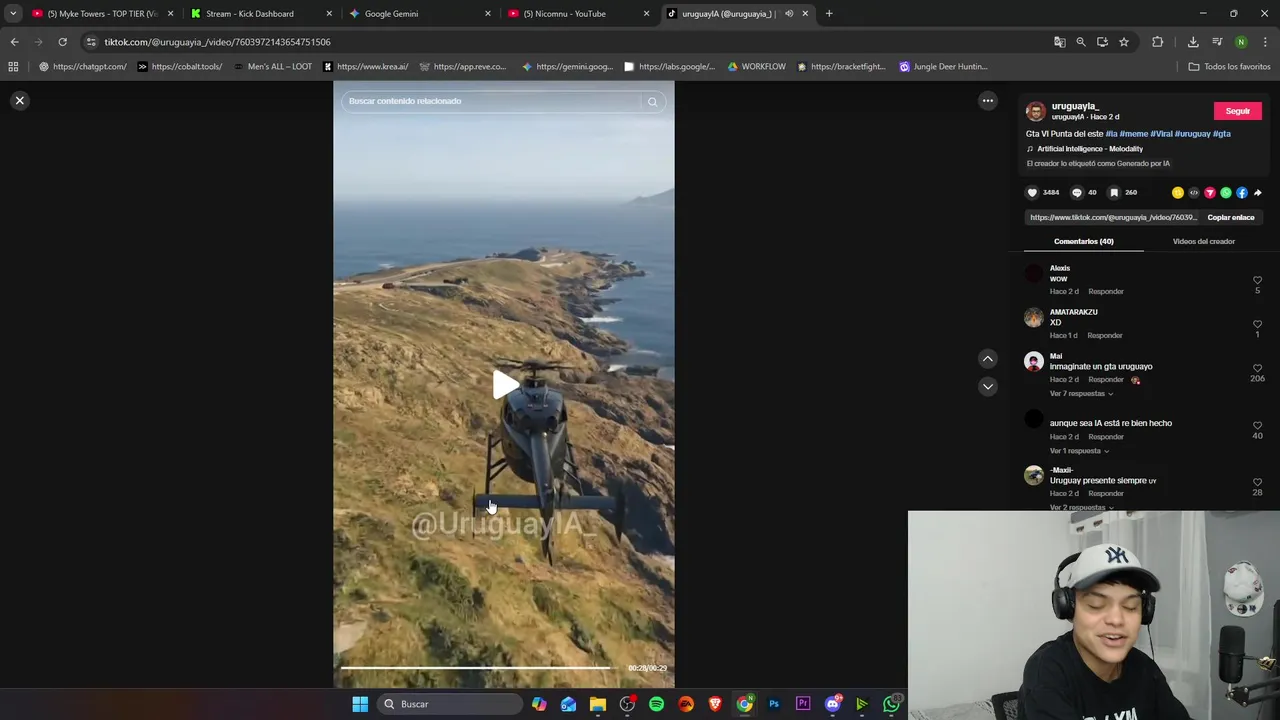The image size is (1280, 720).
Task: Expand 'Ver 7 respuestas' under Mai's comment
Action: point(1081,394)
